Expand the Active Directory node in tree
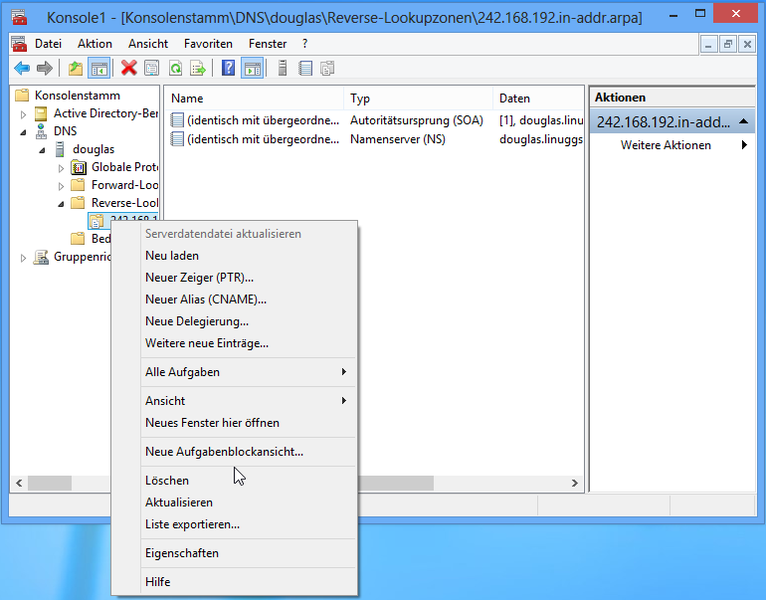Image resolution: width=766 pixels, height=600 pixels. pyautogui.click(x=24, y=114)
